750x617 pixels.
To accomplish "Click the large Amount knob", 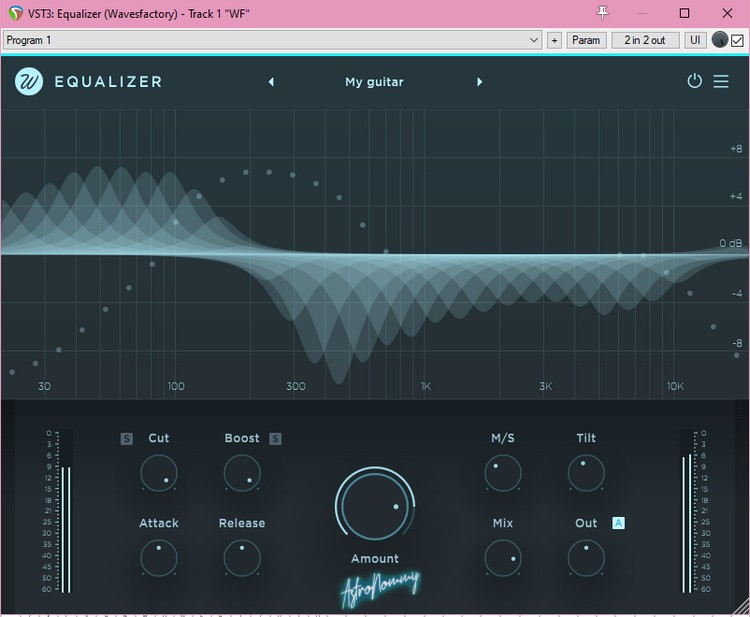I will (375, 505).
